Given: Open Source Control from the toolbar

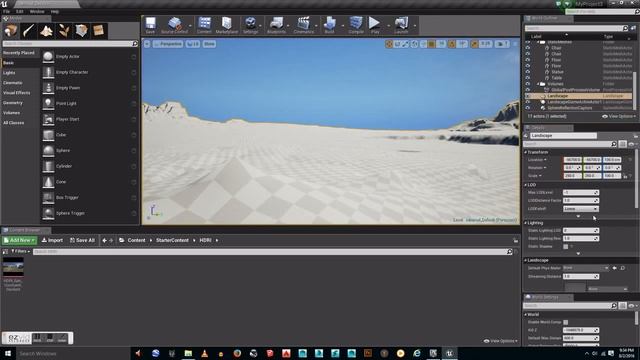Looking at the screenshot, I should point(174,25).
